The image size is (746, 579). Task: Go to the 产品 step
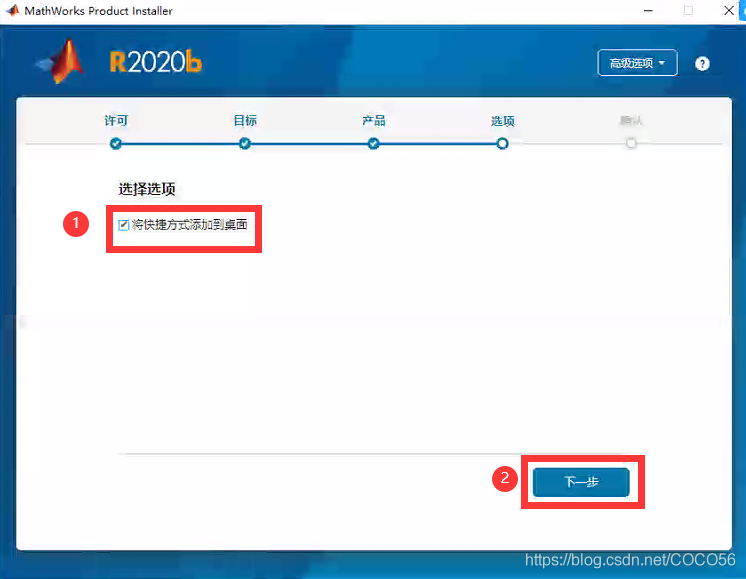pyautogui.click(x=374, y=121)
